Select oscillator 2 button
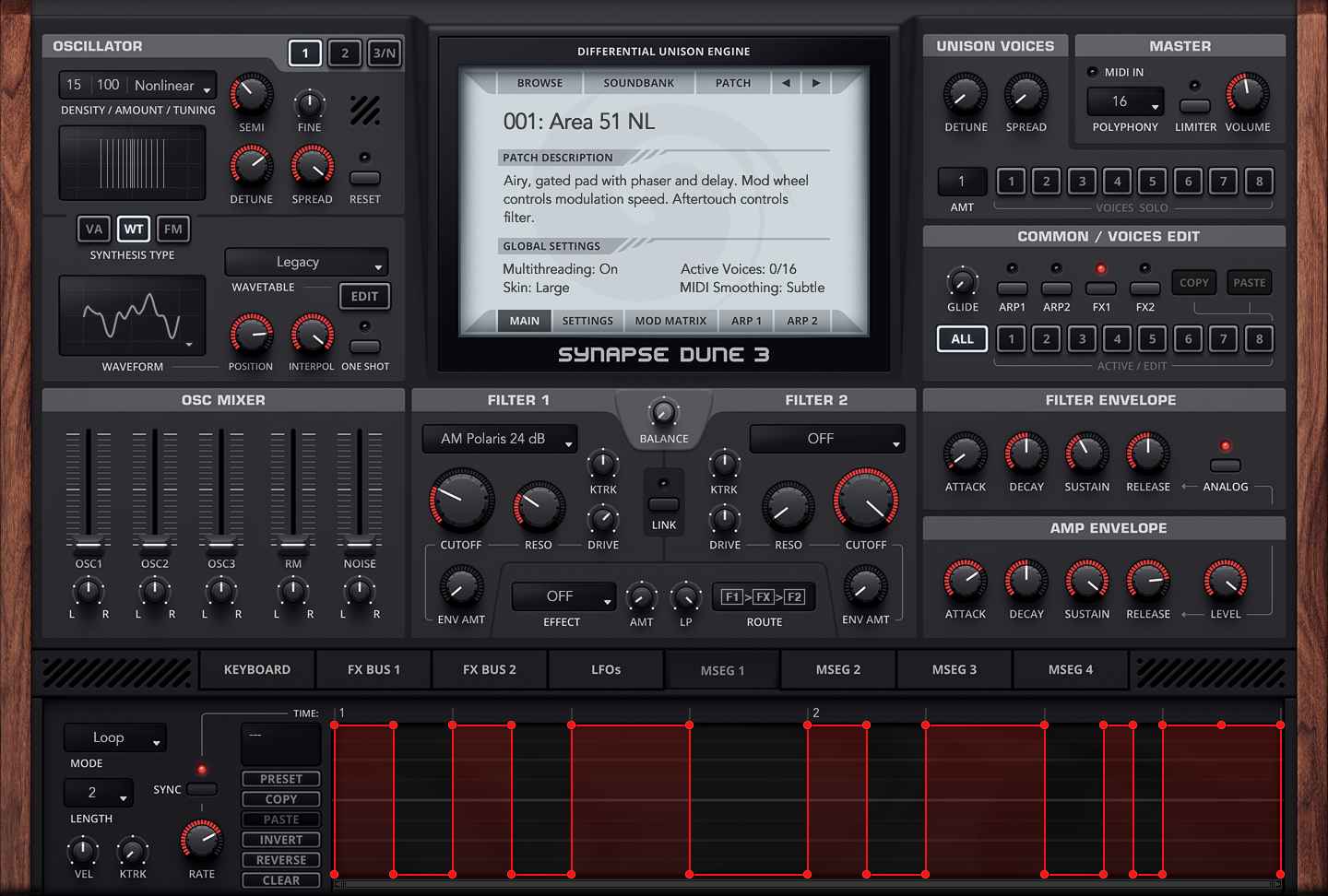 pos(345,53)
